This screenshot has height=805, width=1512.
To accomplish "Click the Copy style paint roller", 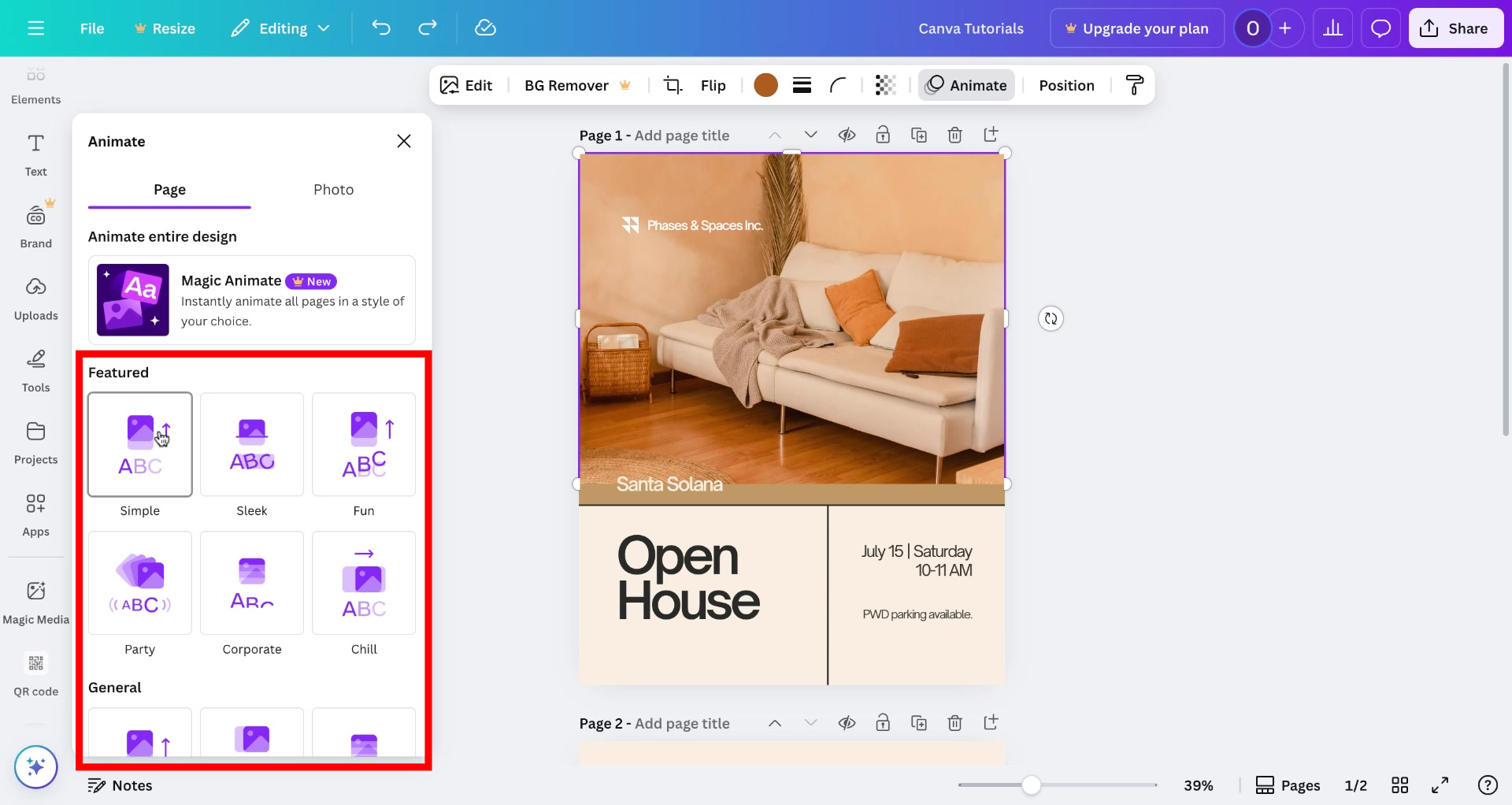I will 1134,85.
